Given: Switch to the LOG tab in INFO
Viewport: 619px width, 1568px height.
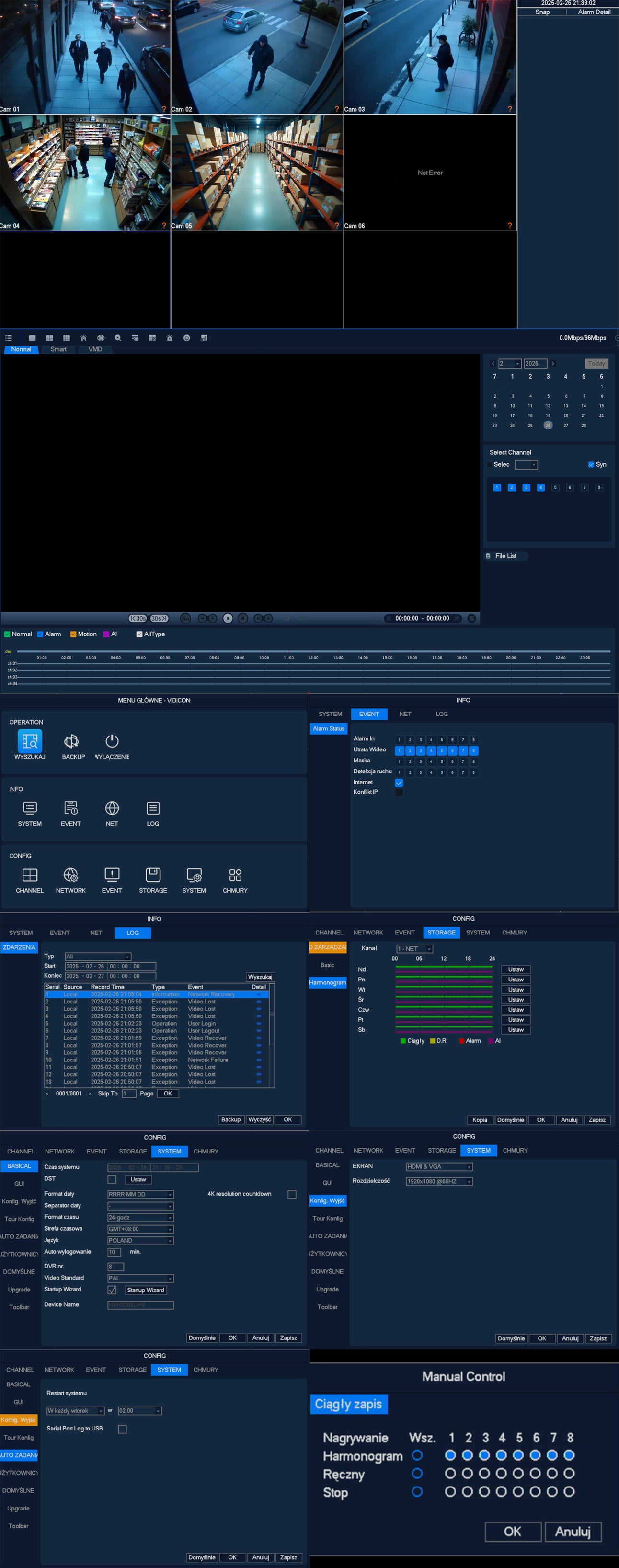Looking at the screenshot, I should pos(442,714).
